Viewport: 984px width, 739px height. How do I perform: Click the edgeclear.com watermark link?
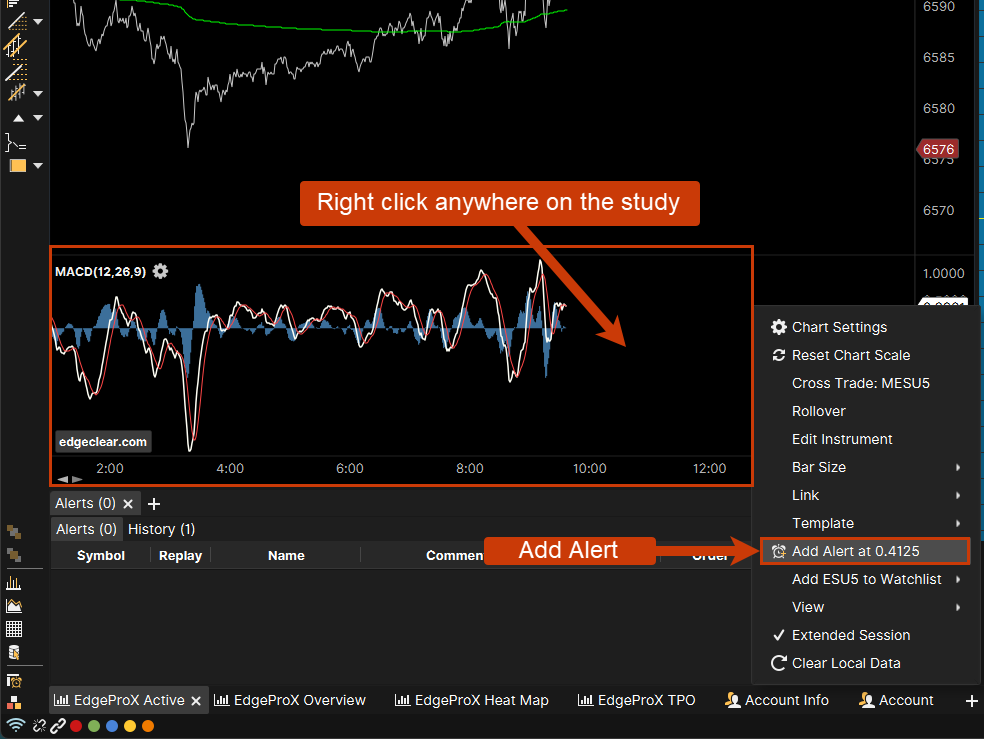103,441
